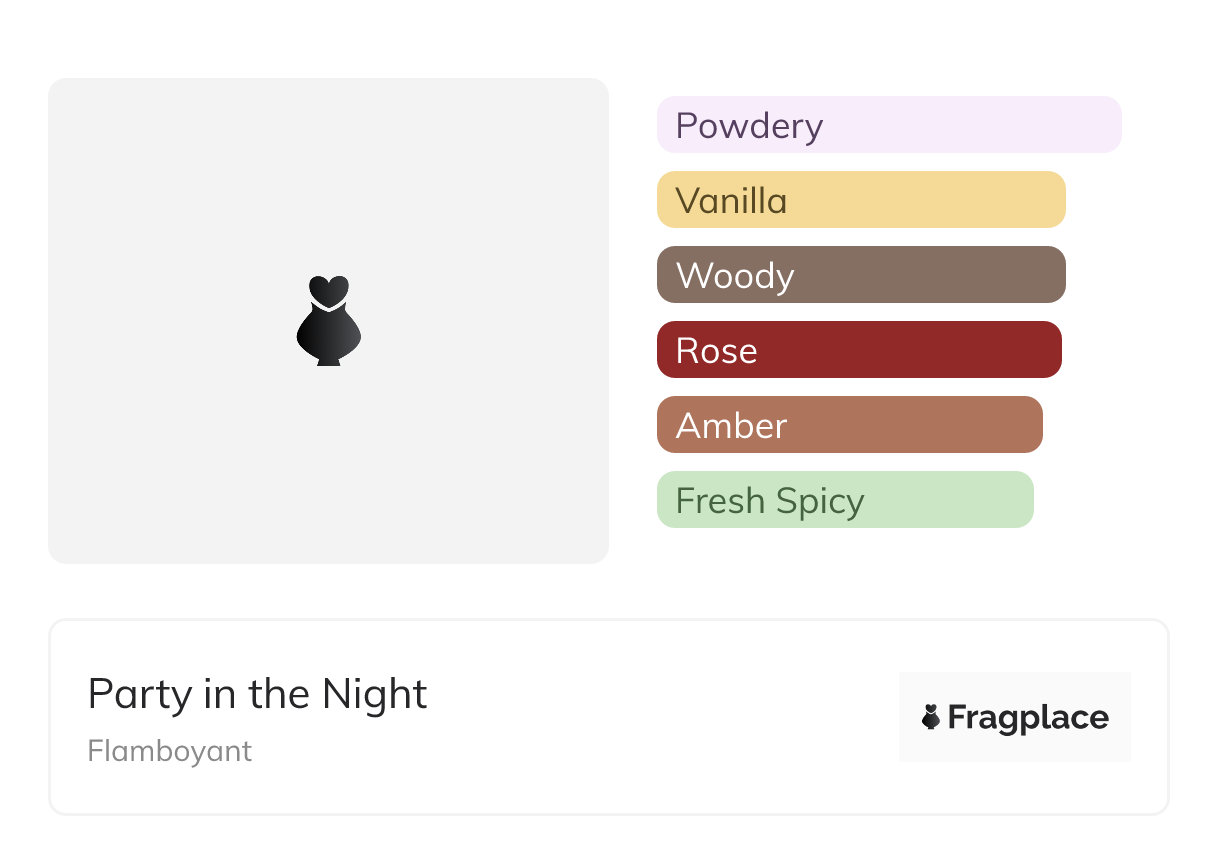Click the Fragplace logo badge
Image resolution: width=1218 pixels, height=864 pixels.
[1015, 717]
